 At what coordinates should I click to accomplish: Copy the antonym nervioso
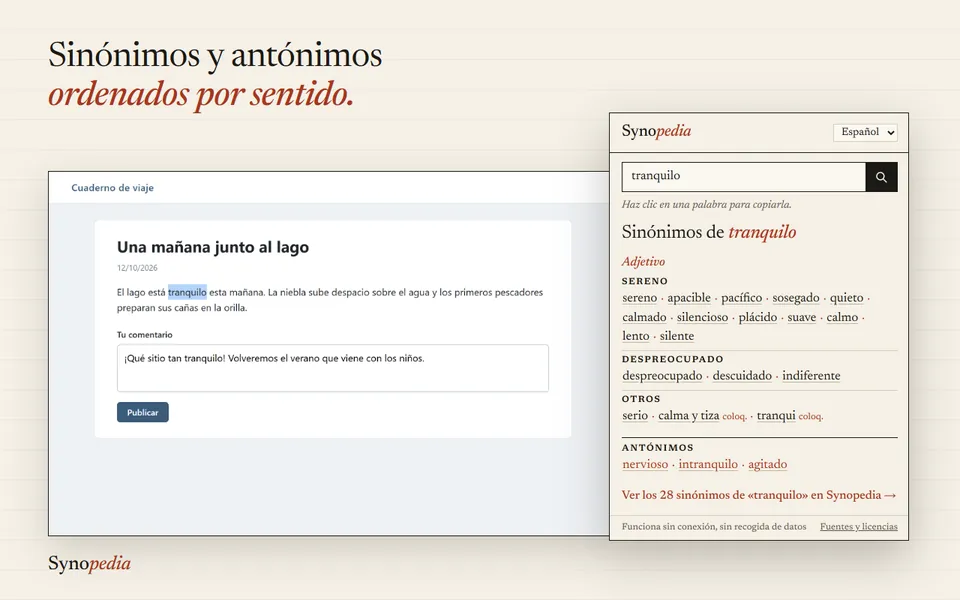[645, 464]
